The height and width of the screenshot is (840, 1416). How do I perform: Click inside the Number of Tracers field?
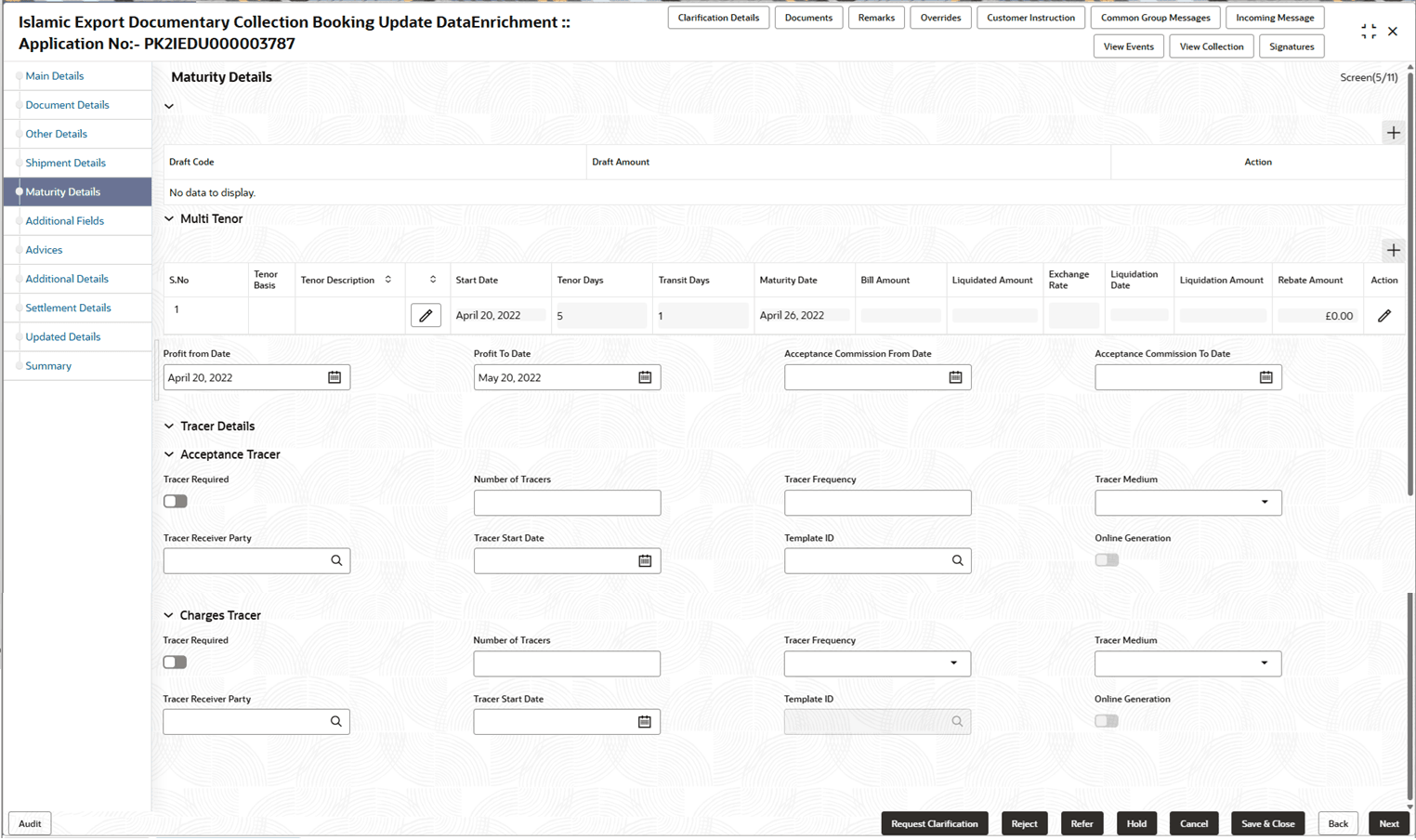pyautogui.click(x=567, y=503)
